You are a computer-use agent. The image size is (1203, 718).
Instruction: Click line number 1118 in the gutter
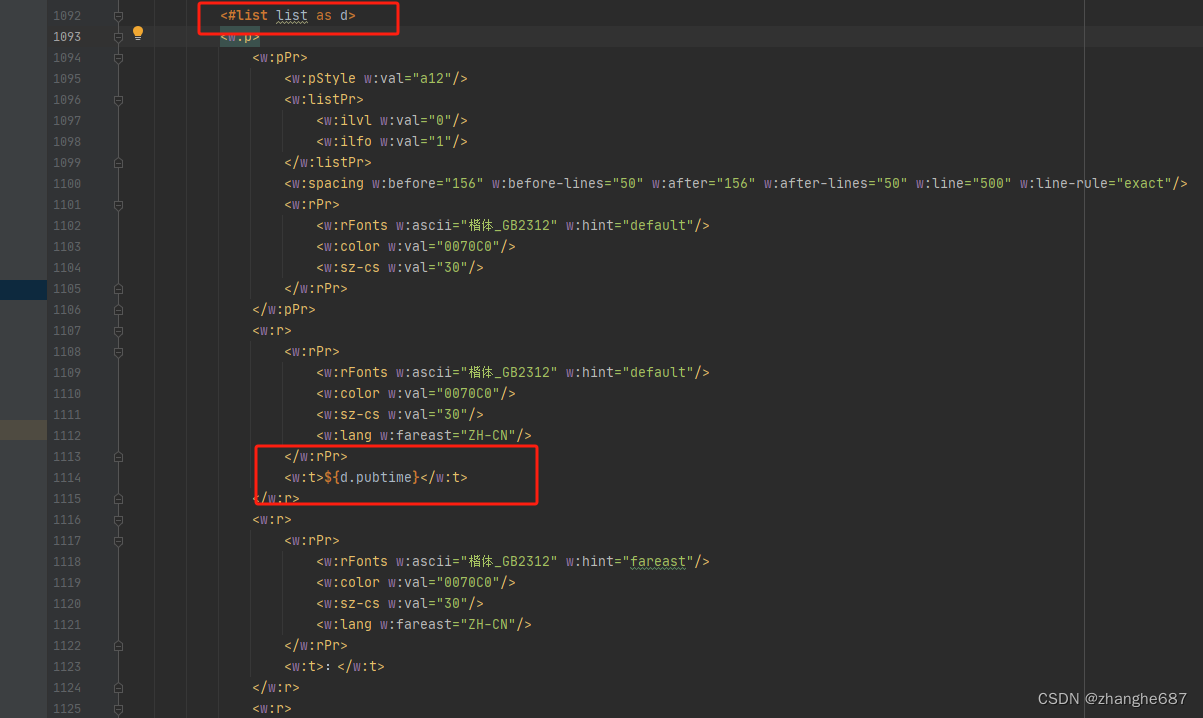(x=67, y=562)
